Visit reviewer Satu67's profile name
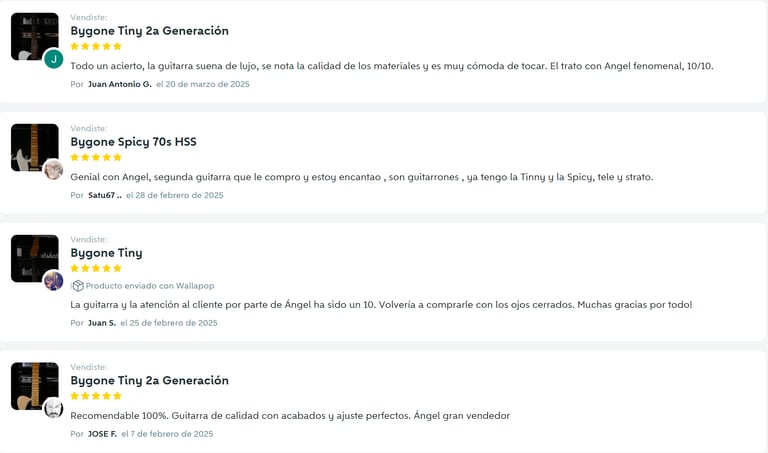The image size is (768, 453). (x=104, y=195)
